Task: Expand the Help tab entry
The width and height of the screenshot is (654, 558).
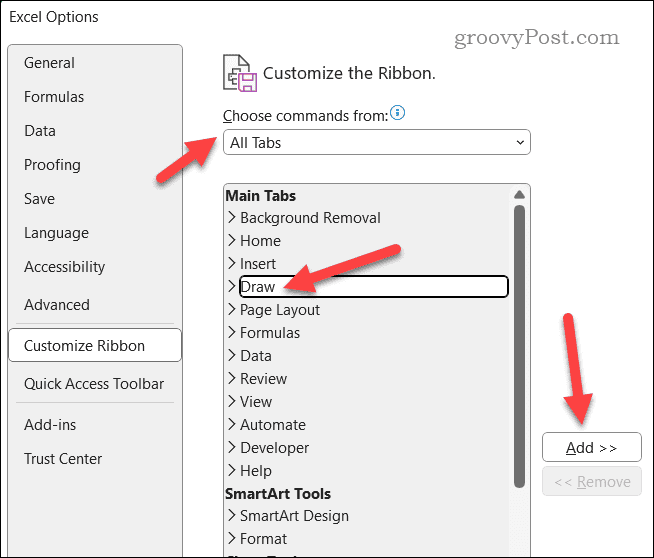Action: point(232,470)
